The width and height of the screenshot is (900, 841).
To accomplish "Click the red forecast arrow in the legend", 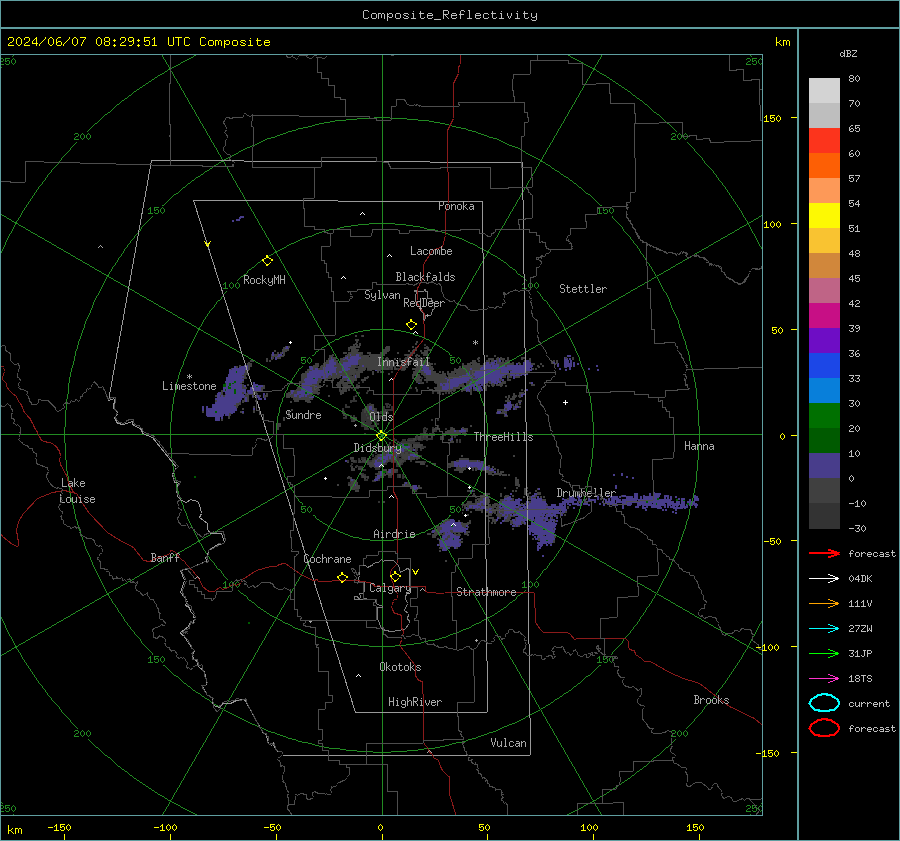I will click(824, 553).
